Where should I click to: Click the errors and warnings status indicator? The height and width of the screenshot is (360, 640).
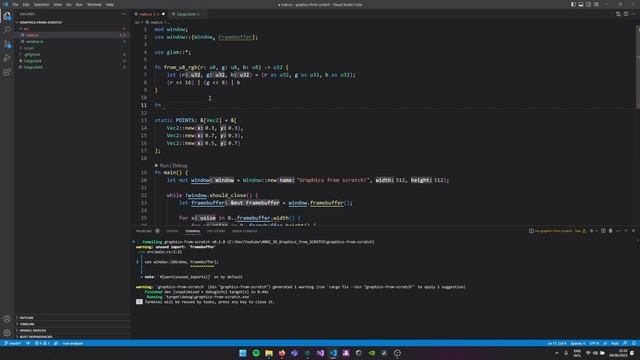(42, 343)
